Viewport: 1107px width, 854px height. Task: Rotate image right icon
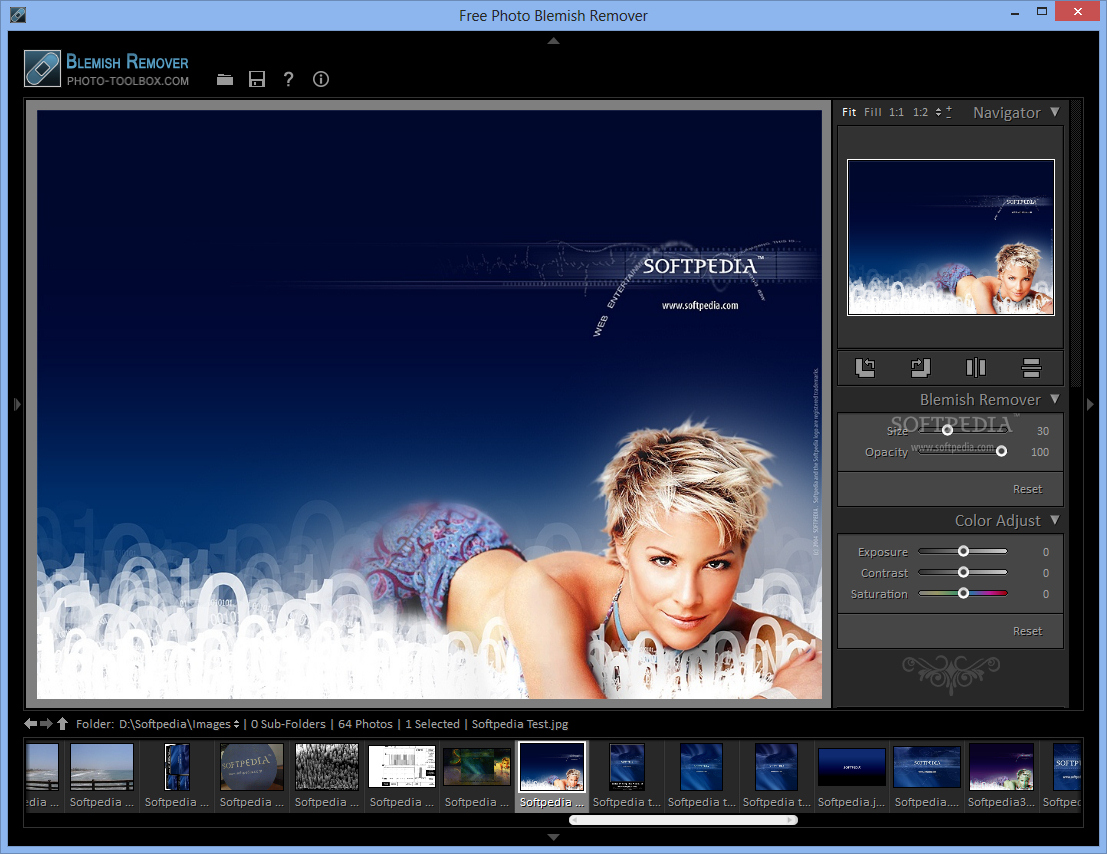click(921, 367)
